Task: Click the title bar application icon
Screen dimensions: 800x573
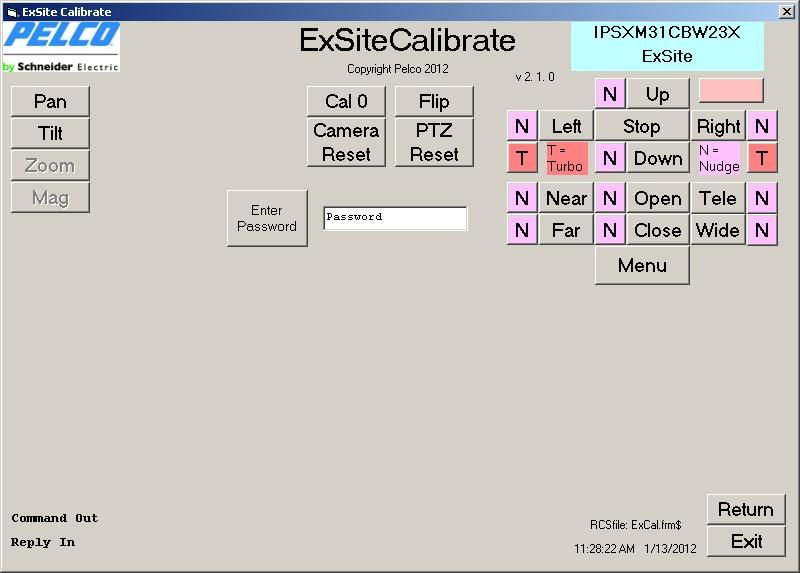Action: (x=12, y=12)
